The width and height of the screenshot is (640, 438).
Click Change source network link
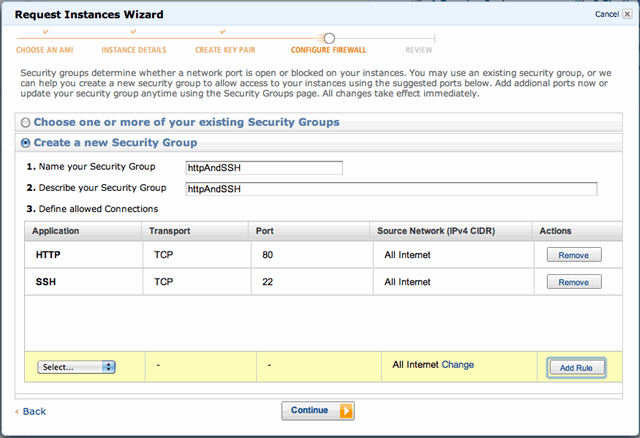pos(458,365)
